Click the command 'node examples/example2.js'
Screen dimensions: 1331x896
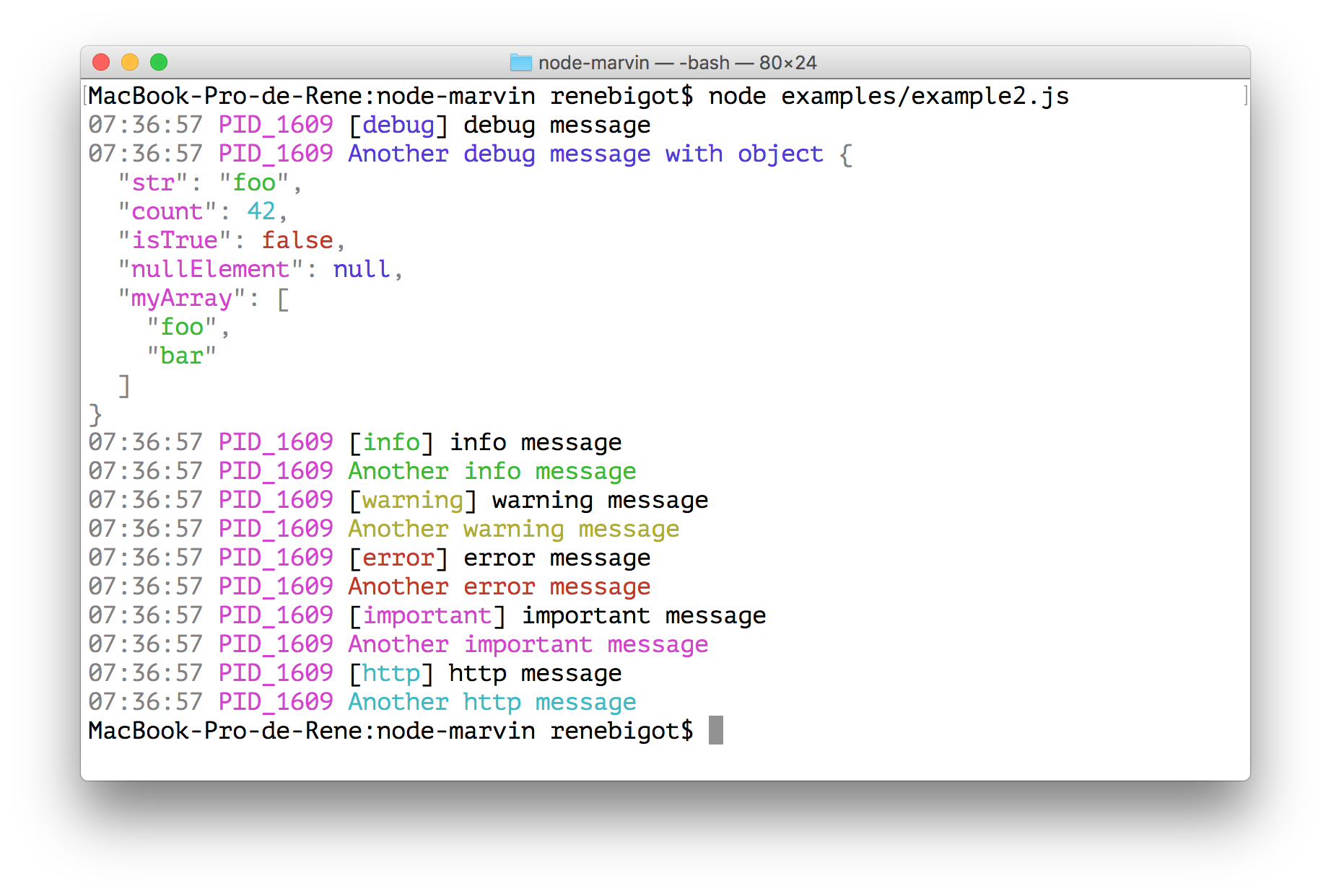click(889, 96)
